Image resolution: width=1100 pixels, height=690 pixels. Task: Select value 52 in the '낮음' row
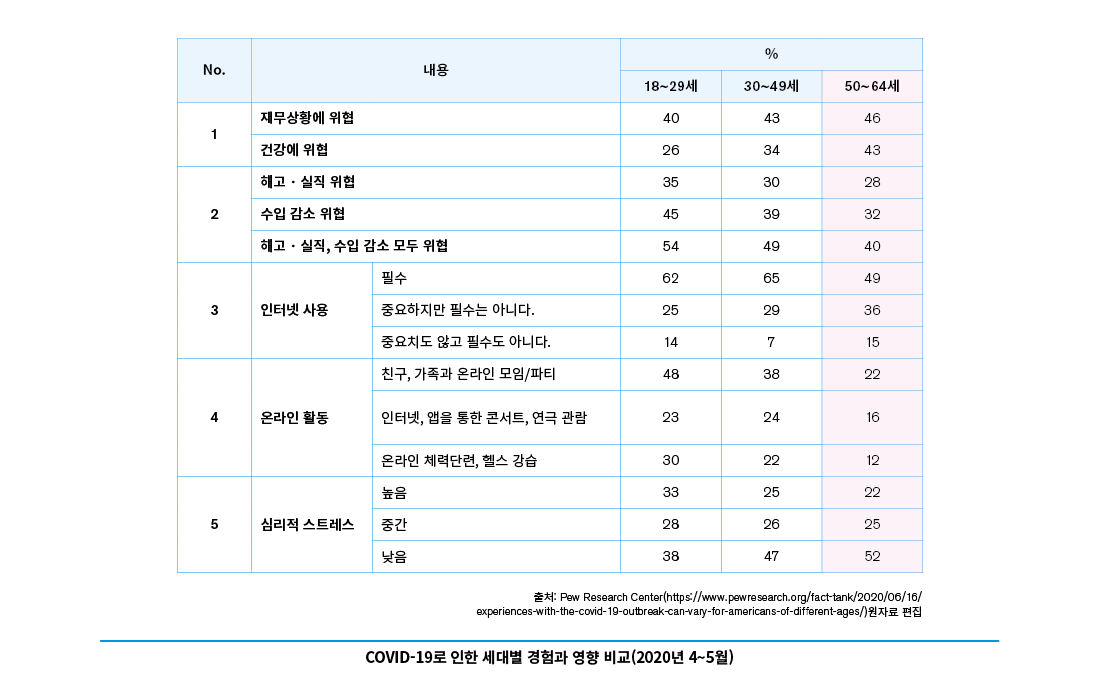click(872, 556)
